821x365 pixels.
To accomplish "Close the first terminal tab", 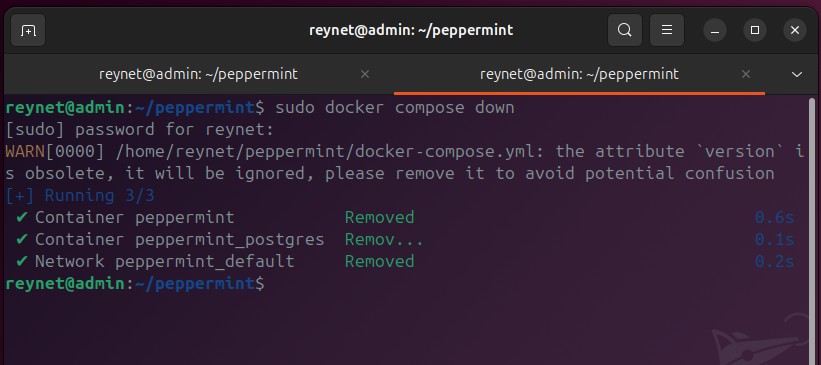I will coord(365,74).
